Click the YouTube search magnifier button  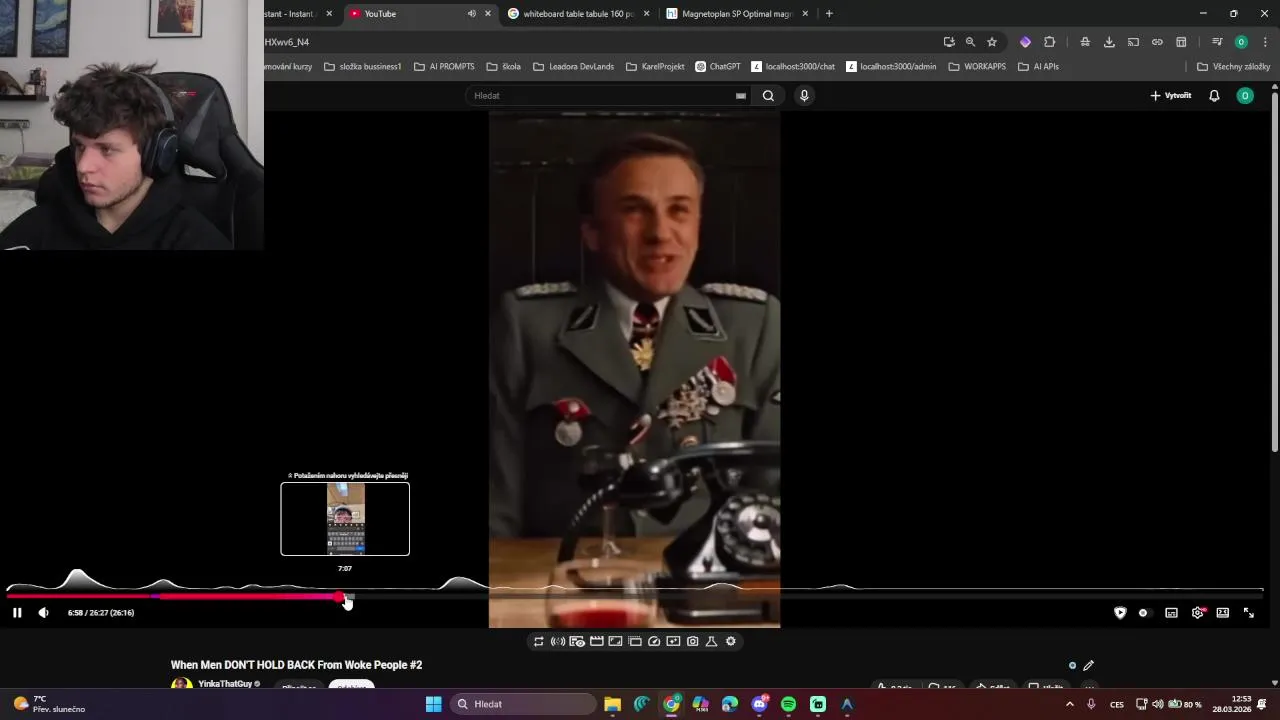click(768, 96)
